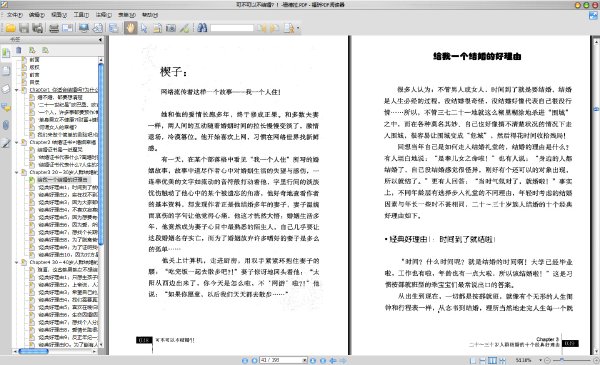Collapse the Chapter3 bookmark node
Screen dimensions: 600x365
16,172
